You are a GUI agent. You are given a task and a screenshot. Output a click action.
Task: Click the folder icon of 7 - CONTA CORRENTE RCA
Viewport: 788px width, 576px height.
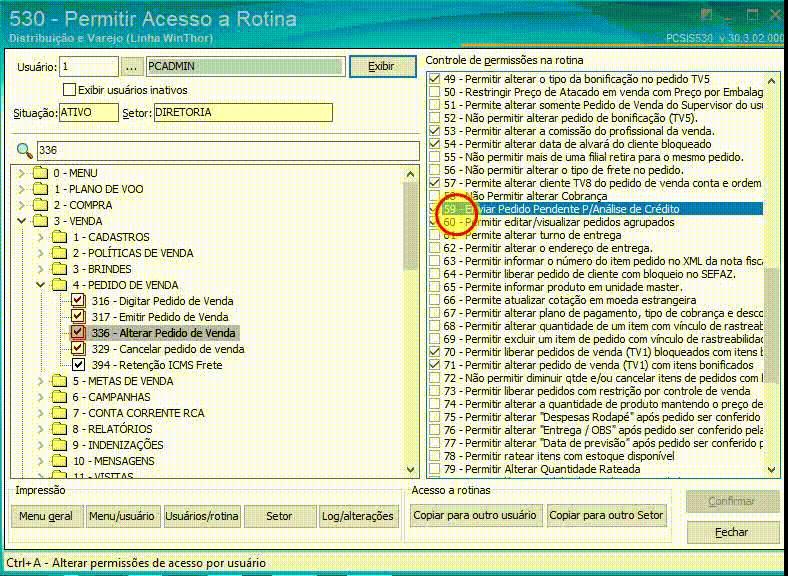tap(59, 413)
